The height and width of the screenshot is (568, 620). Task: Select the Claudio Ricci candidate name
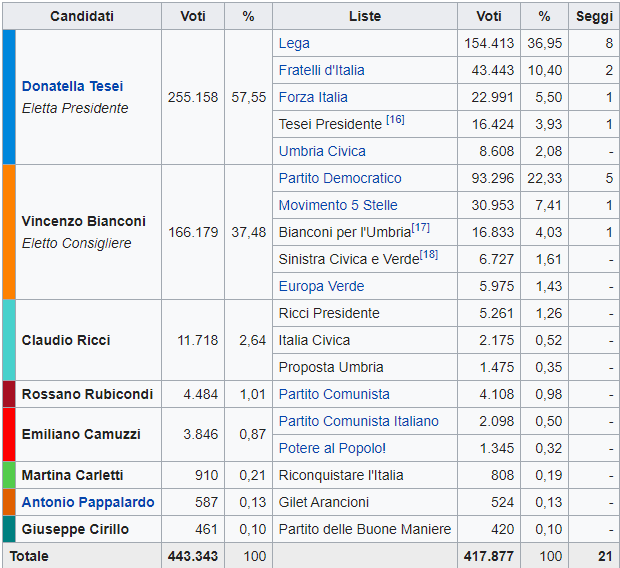(66, 340)
